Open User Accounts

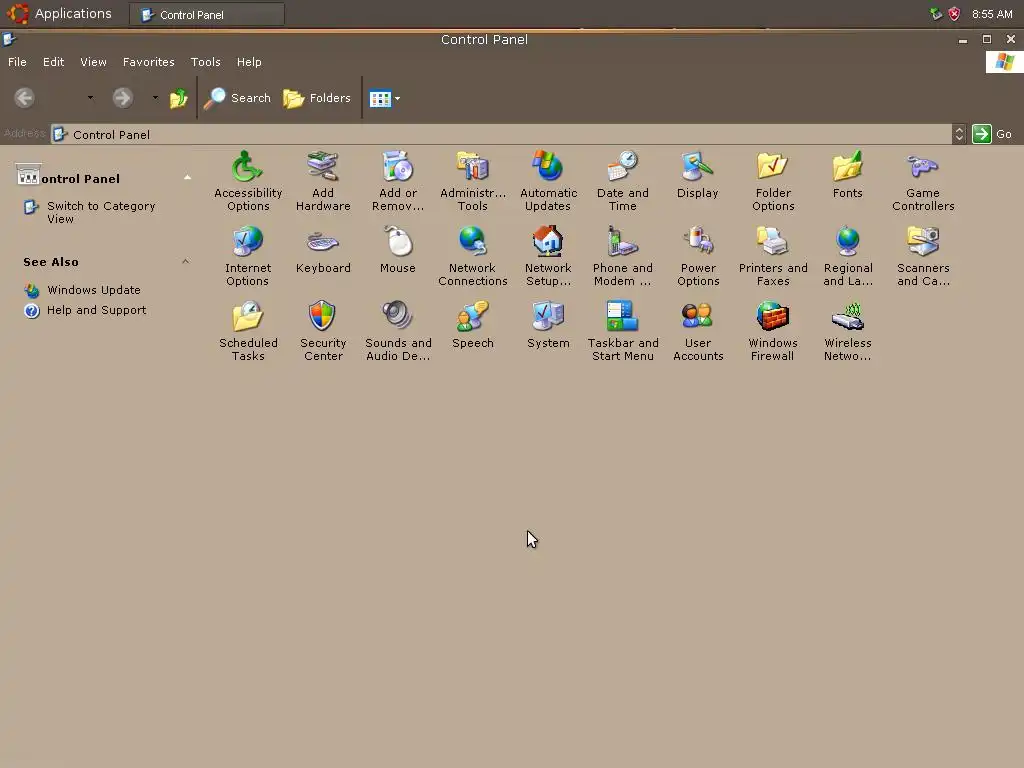[x=697, y=331]
